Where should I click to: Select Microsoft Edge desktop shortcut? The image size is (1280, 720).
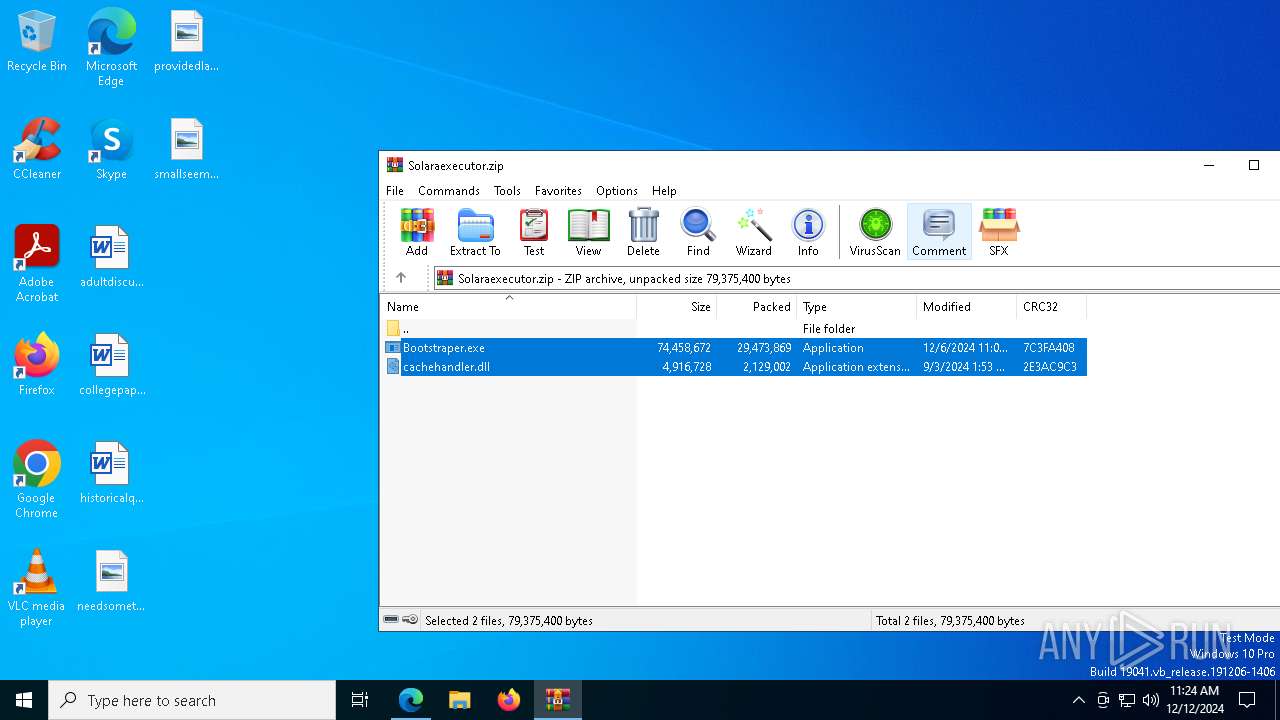111,47
